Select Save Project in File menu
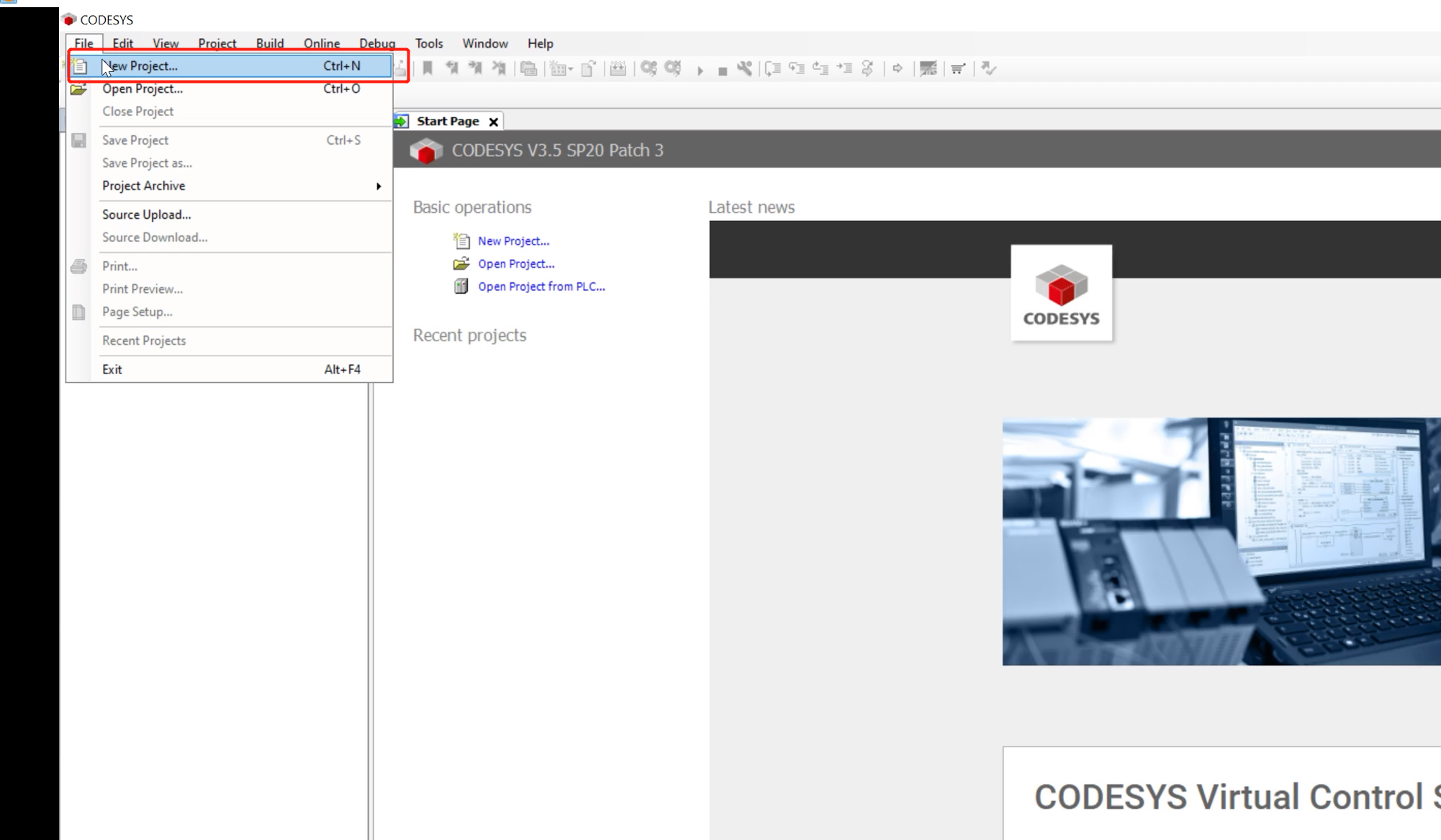Image resolution: width=1441 pixels, height=840 pixels. 230,140
